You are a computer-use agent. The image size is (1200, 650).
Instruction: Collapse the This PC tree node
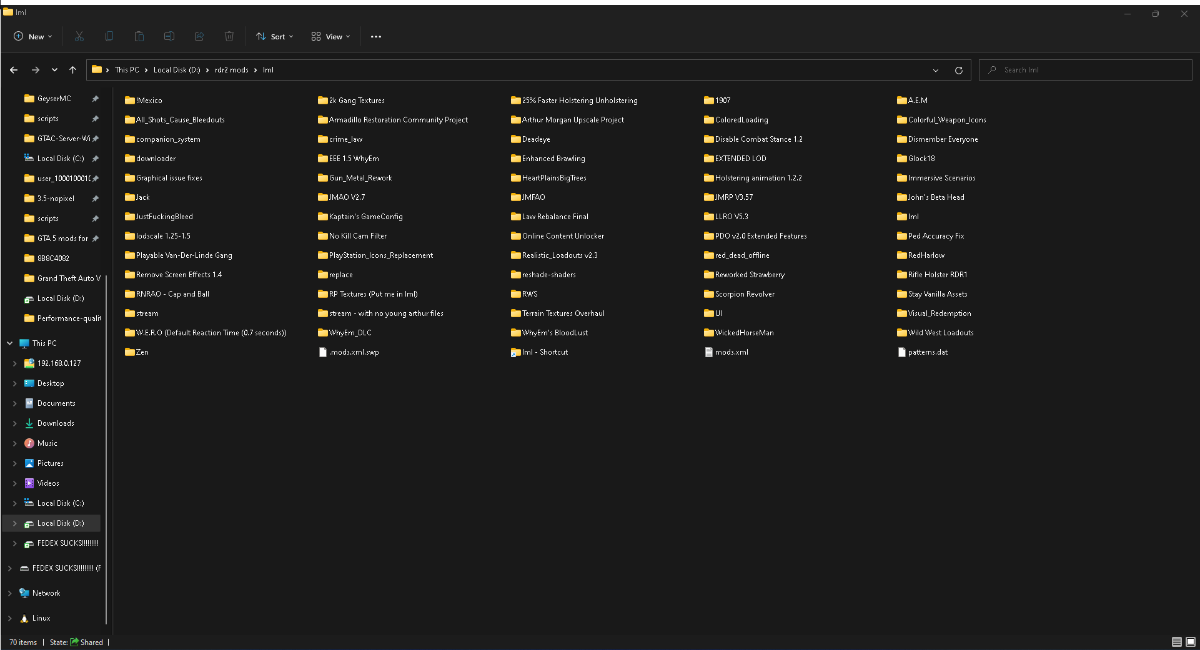[x=10, y=343]
